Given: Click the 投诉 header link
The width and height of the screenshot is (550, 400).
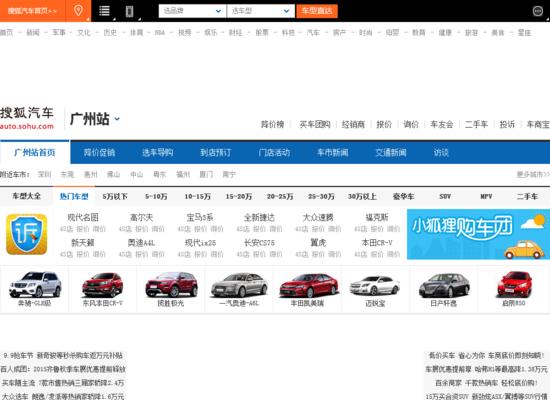Looking at the screenshot, I should click(507, 124).
